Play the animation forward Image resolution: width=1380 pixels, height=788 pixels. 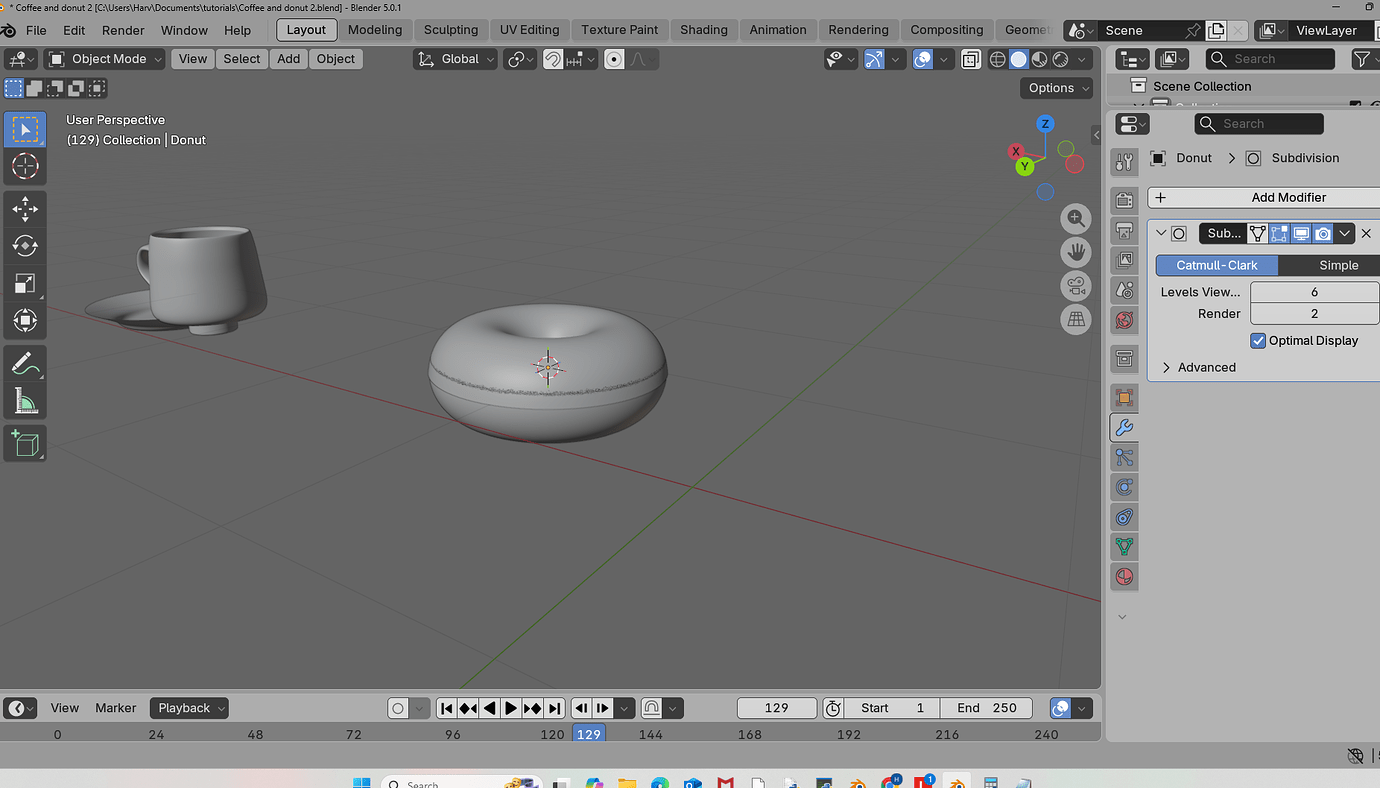(511, 708)
